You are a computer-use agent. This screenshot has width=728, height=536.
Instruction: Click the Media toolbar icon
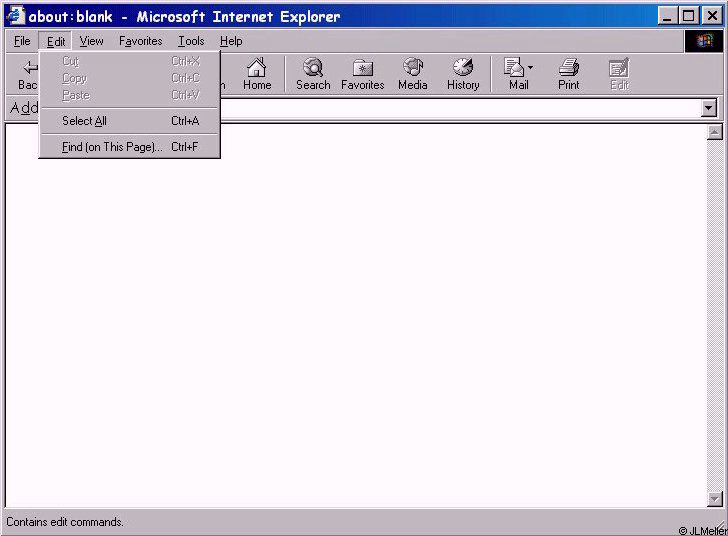point(413,68)
